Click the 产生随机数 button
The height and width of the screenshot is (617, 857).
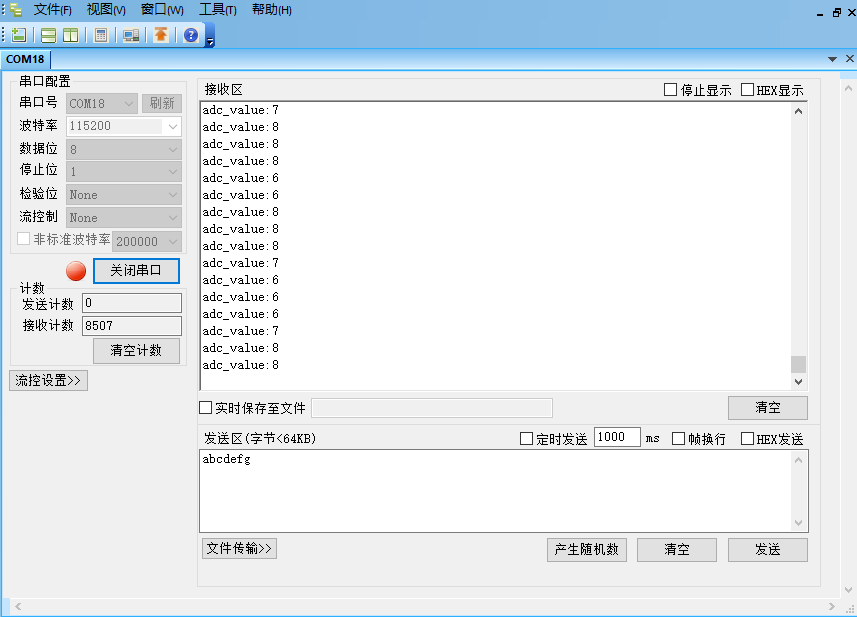[586, 550]
